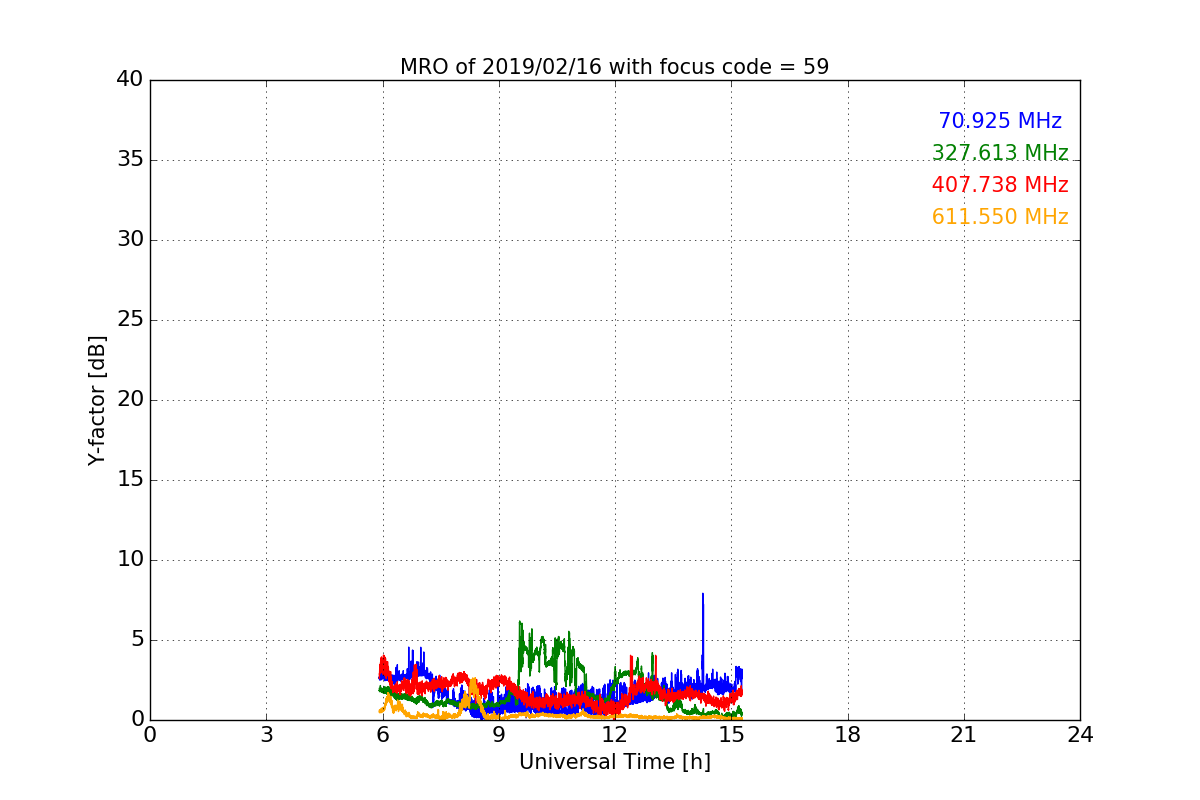
Task: Select the orange 611.550 MHz legend label
Action: pos(1000,217)
